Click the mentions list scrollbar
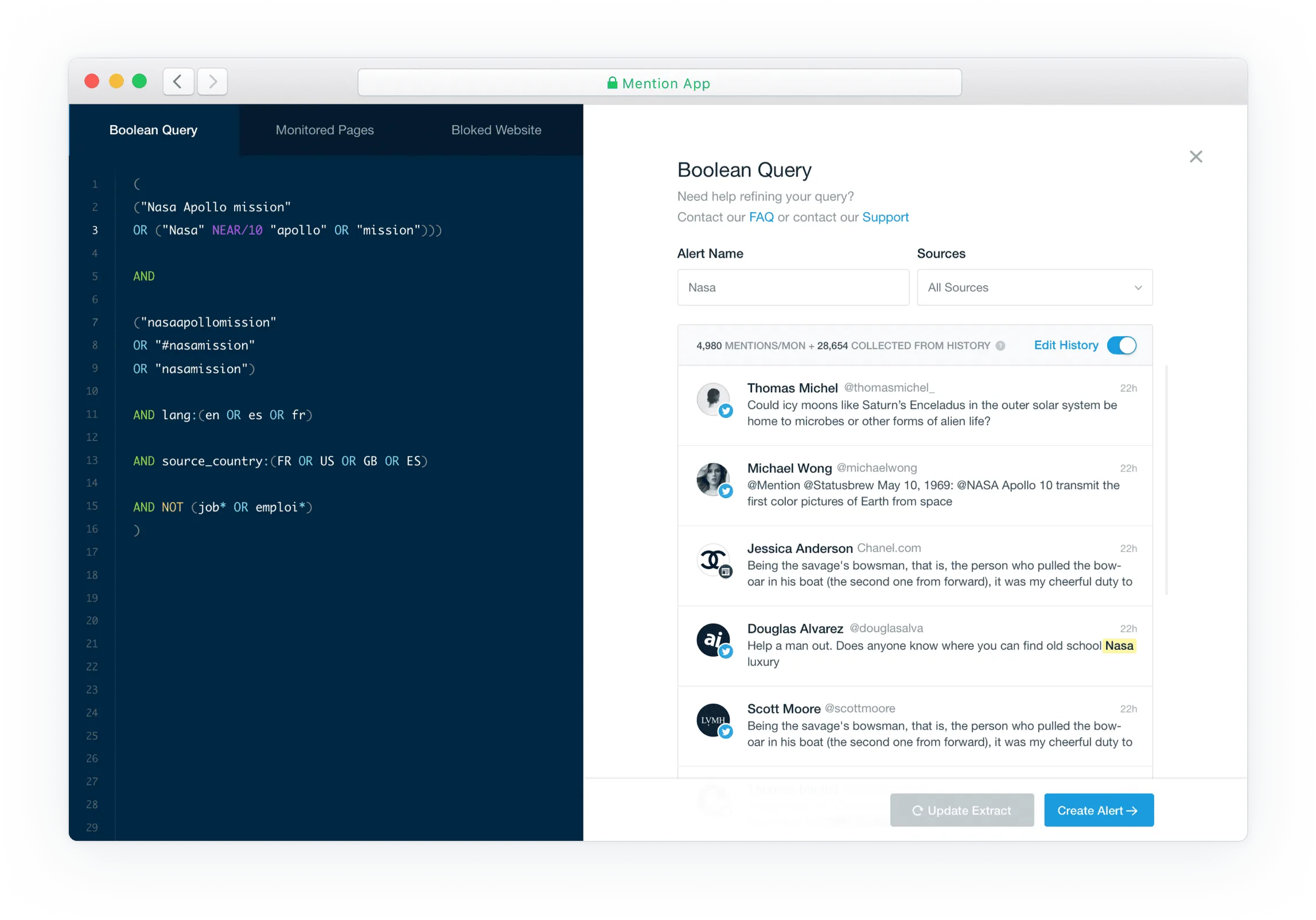This screenshot has width=1316, height=920. tap(1166, 480)
